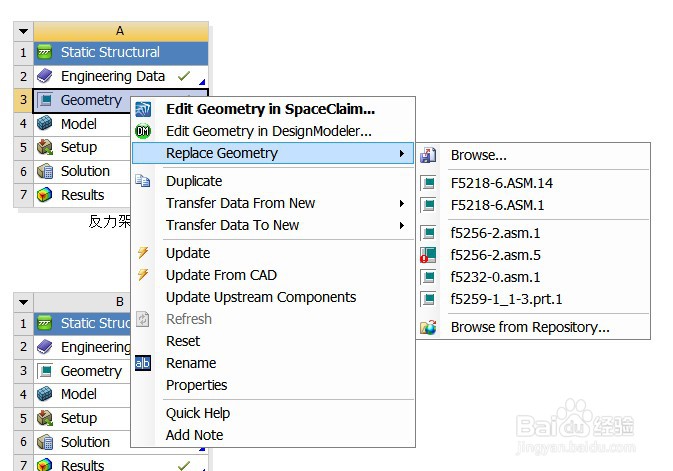Image resolution: width=673 pixels, height=471 pixels.
Task: Click the Rename 'ab' icon
Action: coord(143,363)
